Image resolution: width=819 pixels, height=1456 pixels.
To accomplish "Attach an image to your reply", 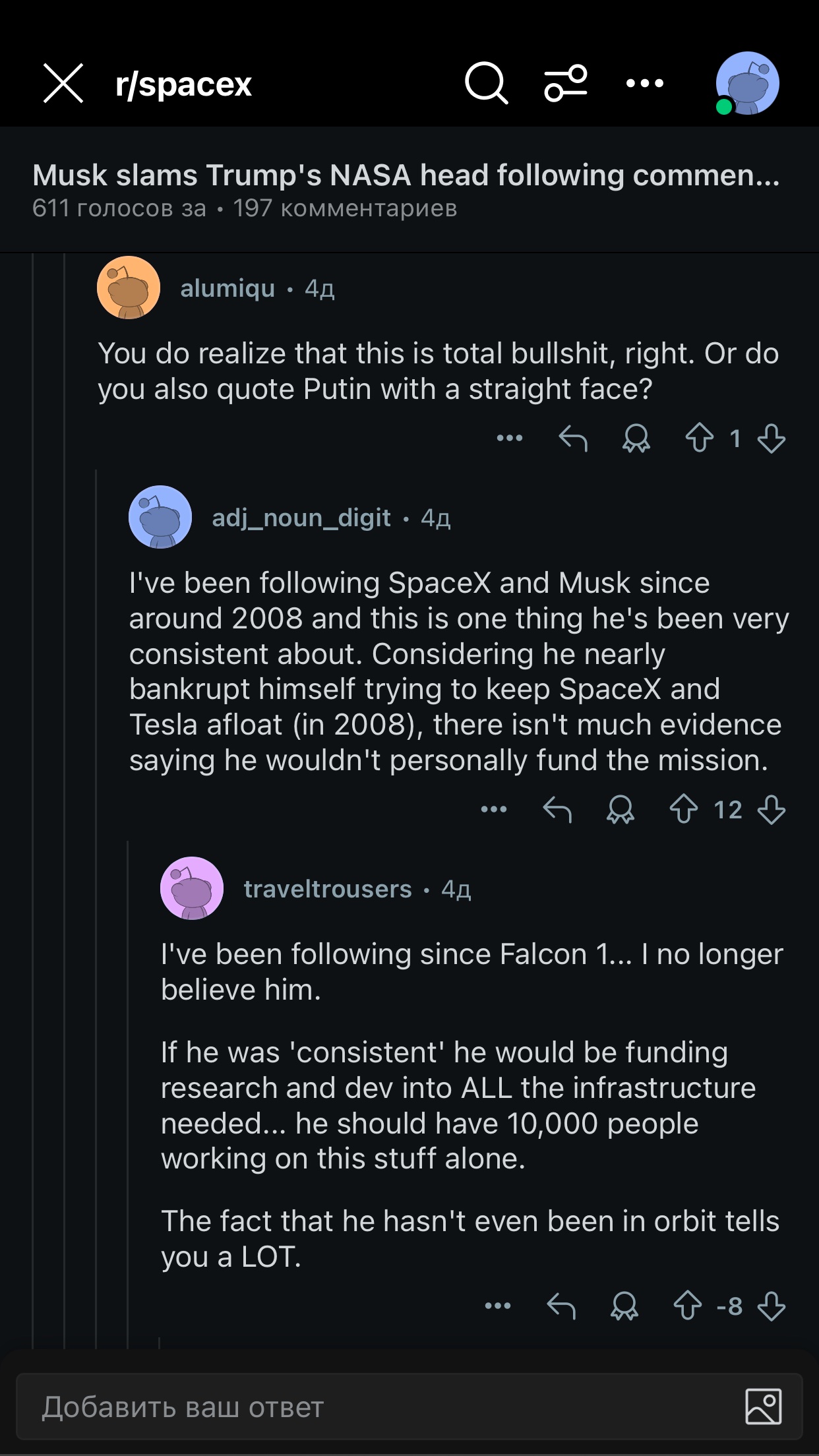I will pyautogui.click(x=763, y=1407).
